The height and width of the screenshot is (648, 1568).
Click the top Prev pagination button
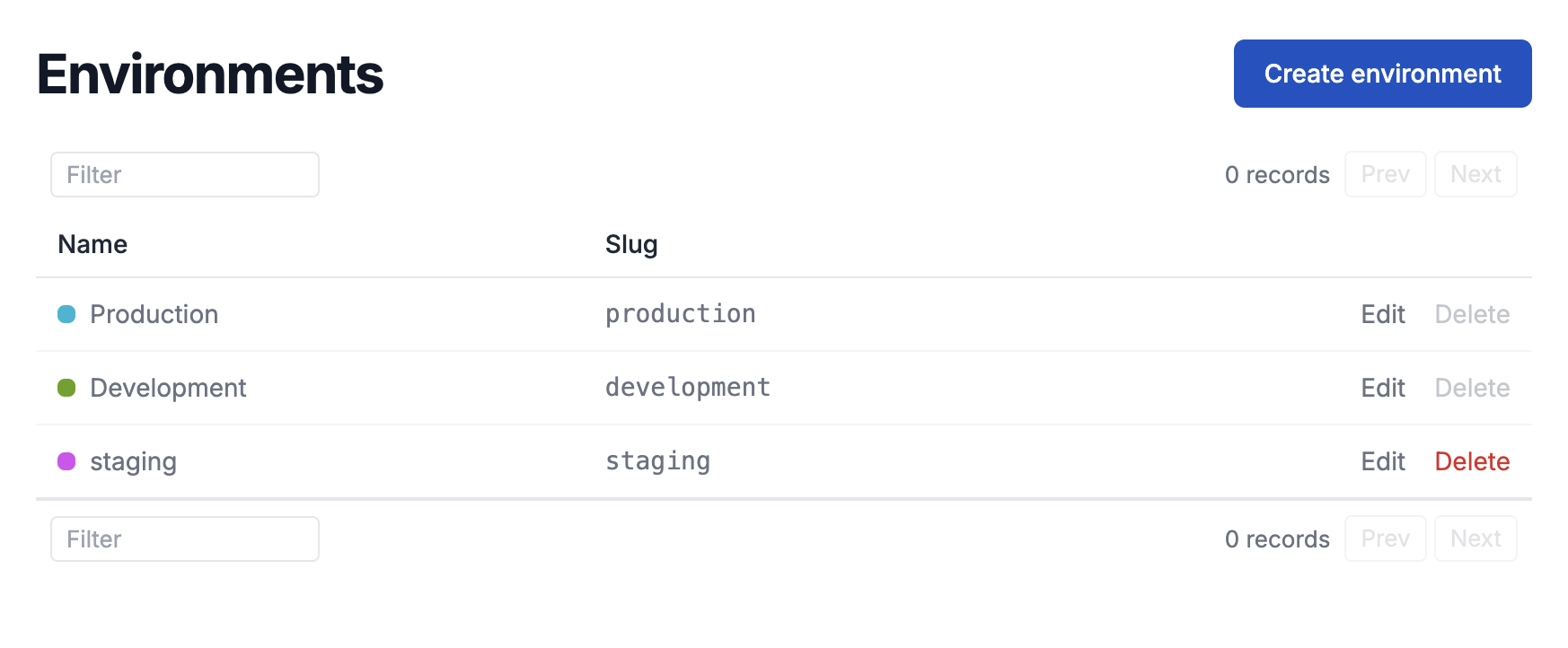pyautogui.click(x=1385, y=174)
